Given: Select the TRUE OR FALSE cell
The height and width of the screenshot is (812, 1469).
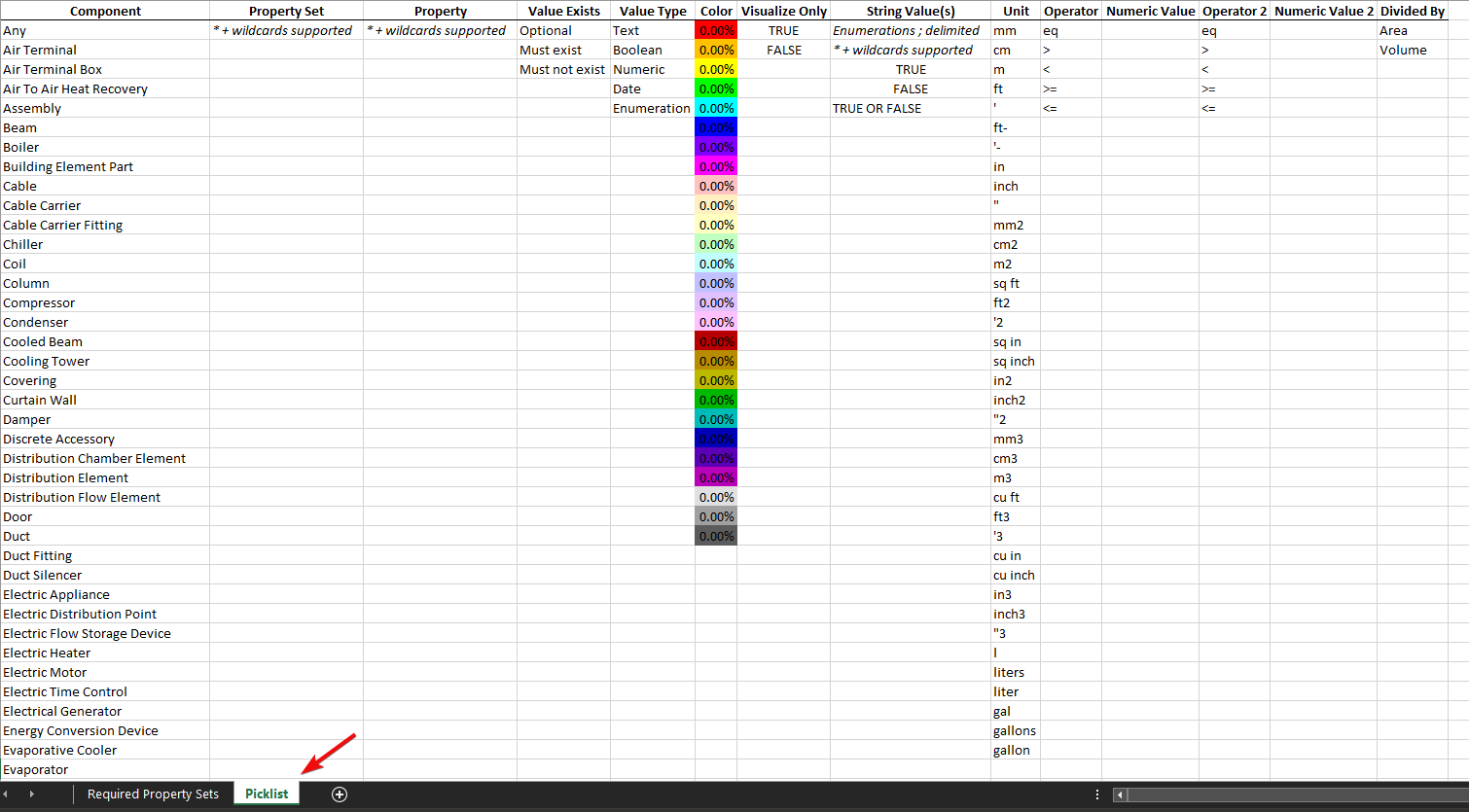Looking at the screenshot, I should [911, 108].
